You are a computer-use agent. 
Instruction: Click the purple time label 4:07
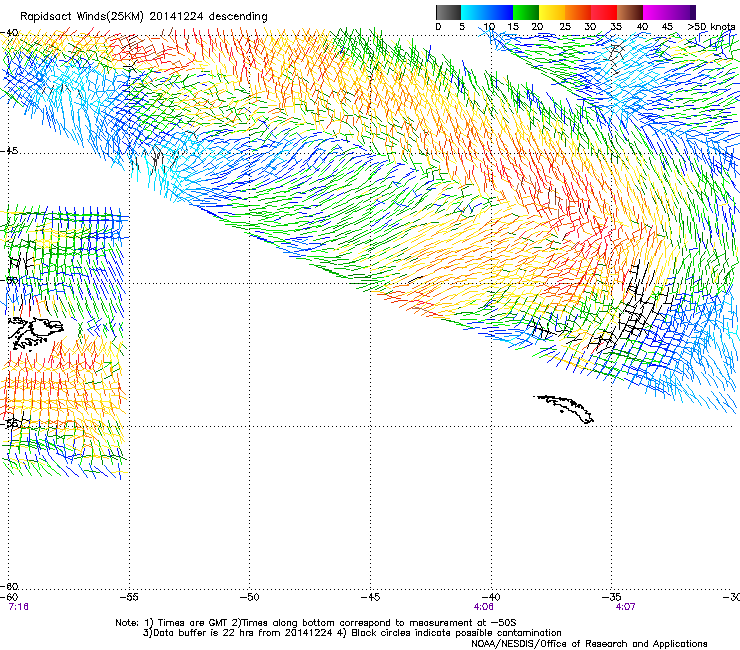point(626,607)
